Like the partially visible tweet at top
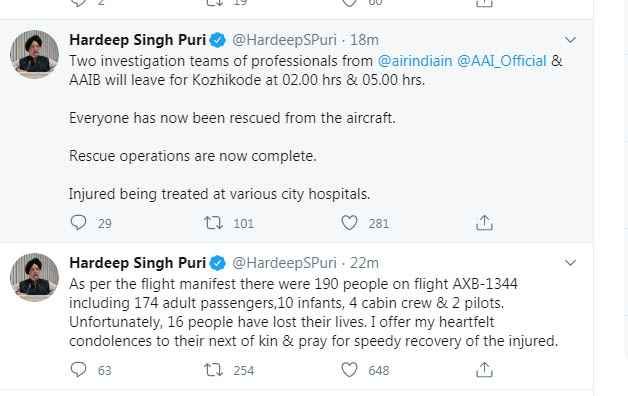Image resolution: width=628 pixels, height=396 pixels. click(x=349, y=3)
